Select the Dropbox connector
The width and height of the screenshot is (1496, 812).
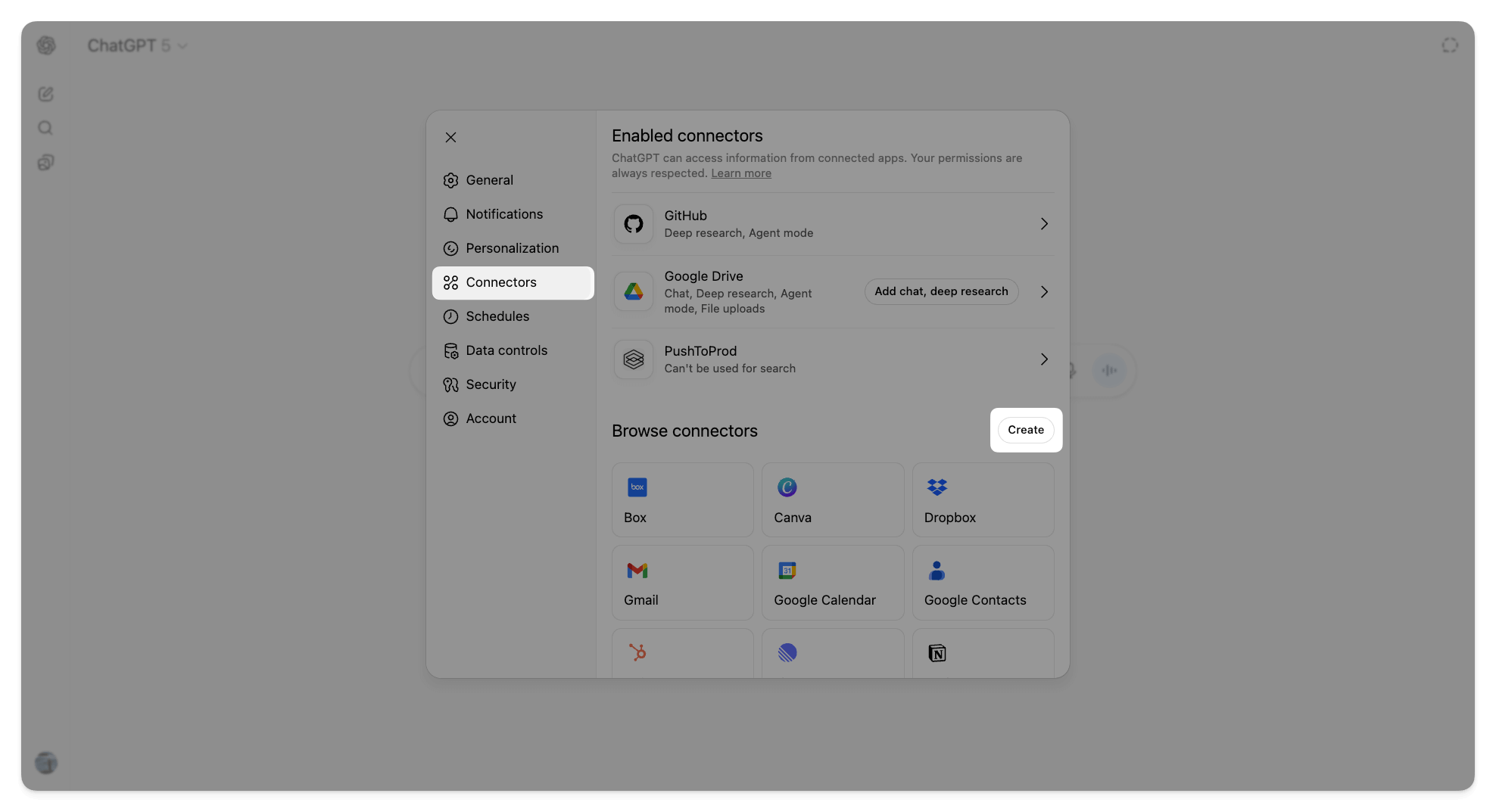983,499
